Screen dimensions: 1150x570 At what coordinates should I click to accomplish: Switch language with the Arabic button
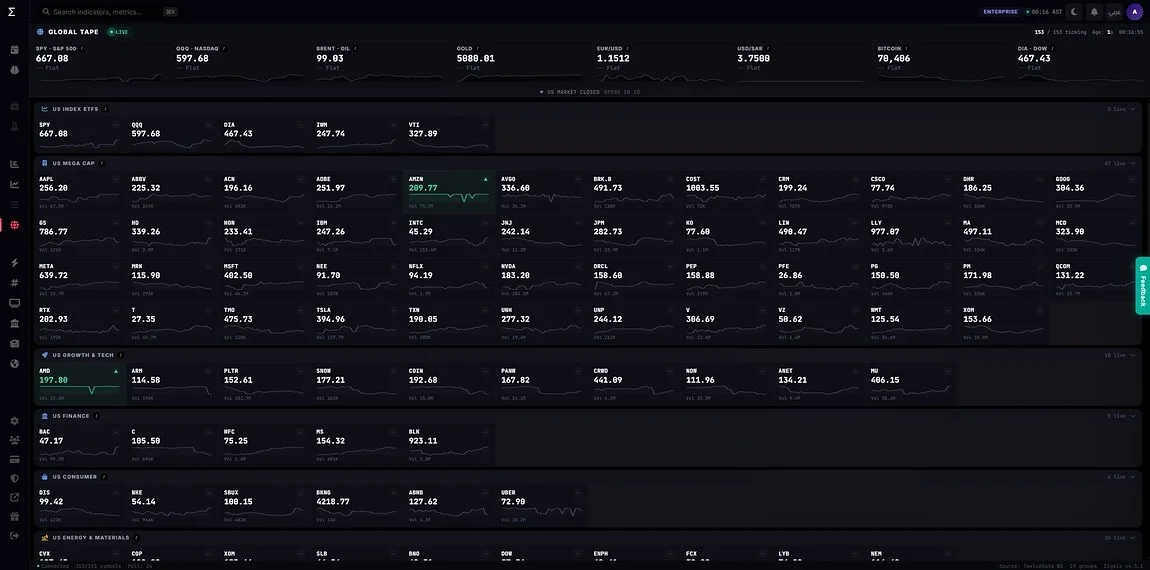(1114, 12)
